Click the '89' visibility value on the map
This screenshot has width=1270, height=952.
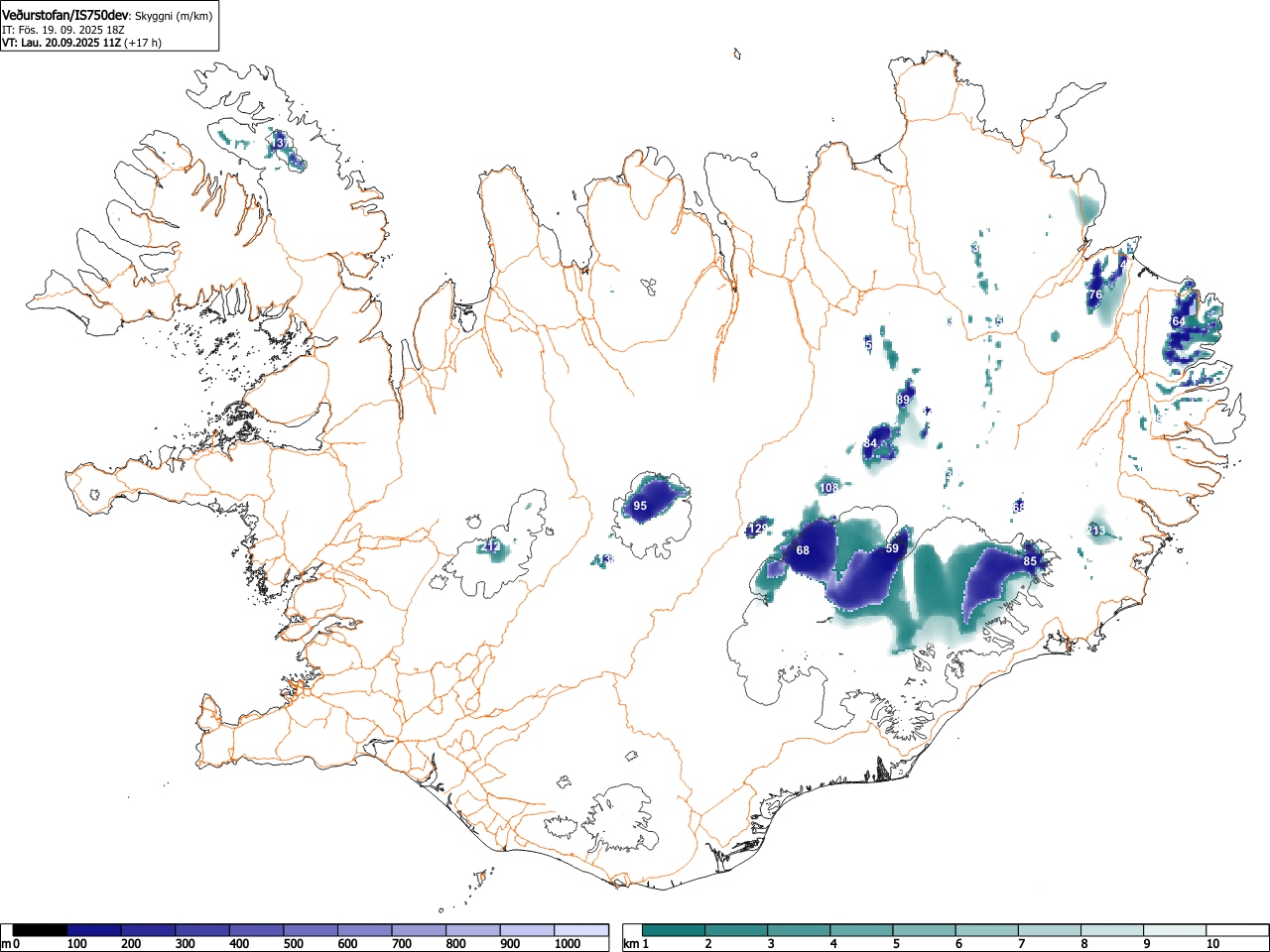coord(903,399)
